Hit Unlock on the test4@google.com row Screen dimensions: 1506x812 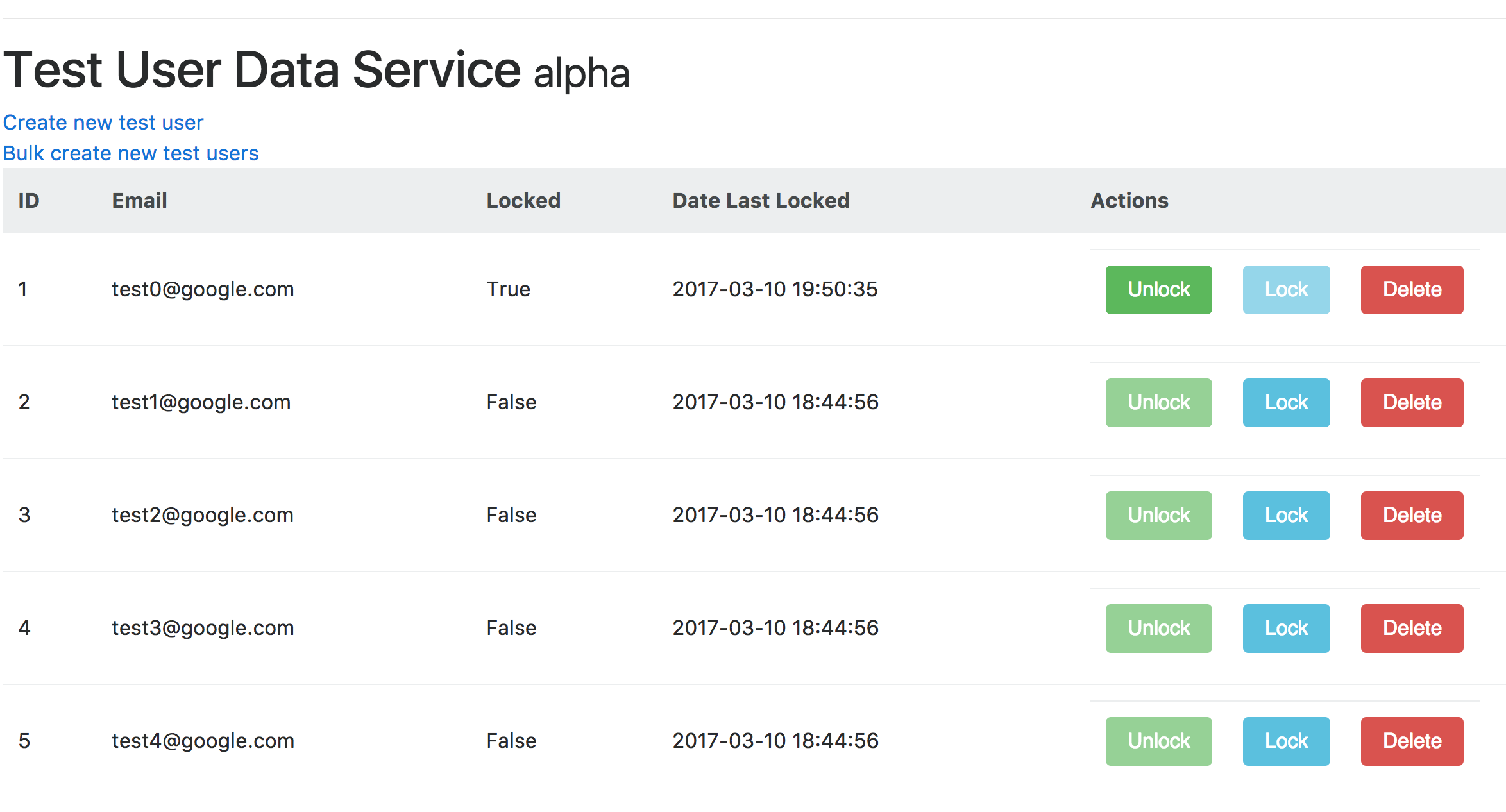point(1158,741)
